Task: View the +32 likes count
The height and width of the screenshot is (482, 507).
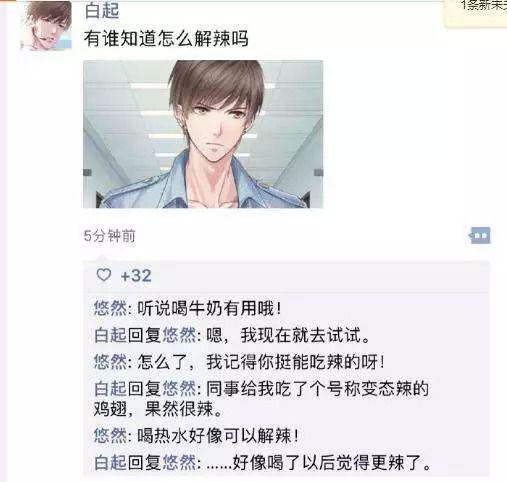Action: point(136,276)
